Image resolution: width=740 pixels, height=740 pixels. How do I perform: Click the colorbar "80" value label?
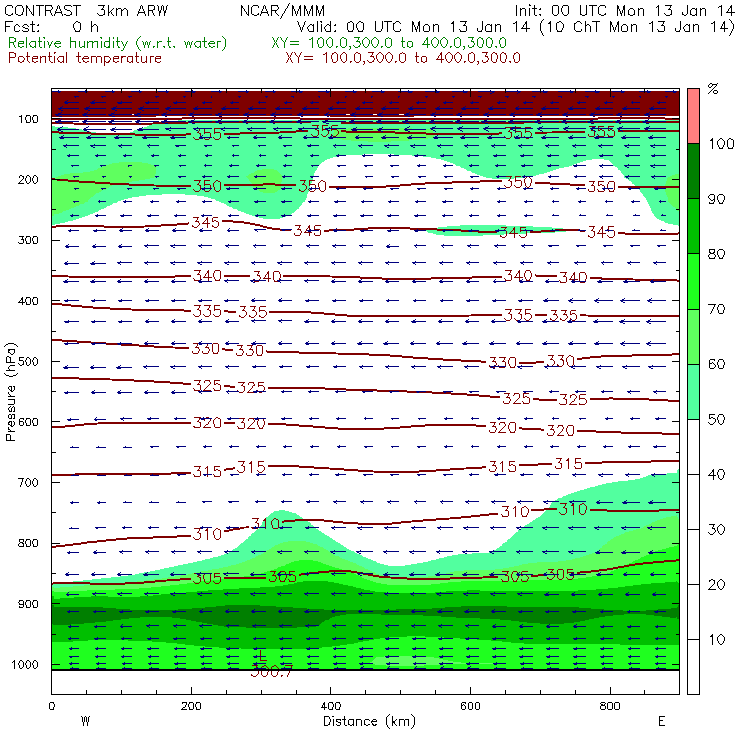[x=716, y=254]
